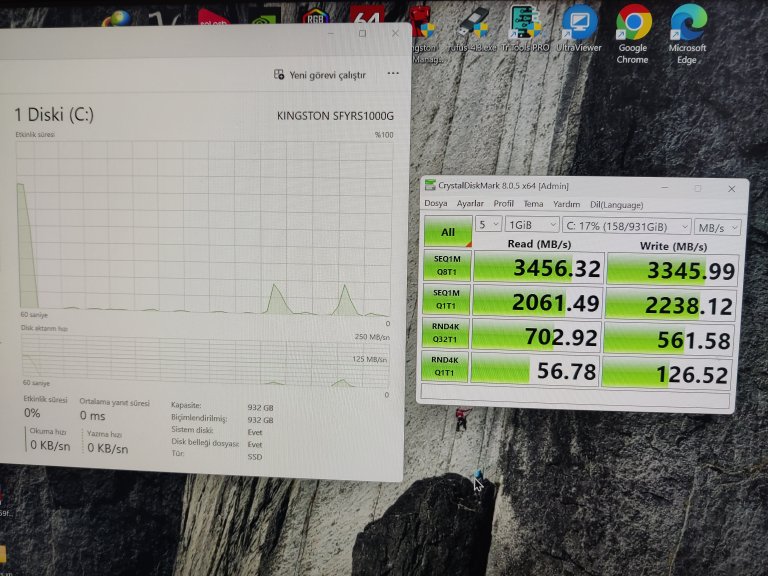This screenshot has width=768, height=576.
Task: Launch UltraViewer from the desktop
Action: click(x=579, y=28)
